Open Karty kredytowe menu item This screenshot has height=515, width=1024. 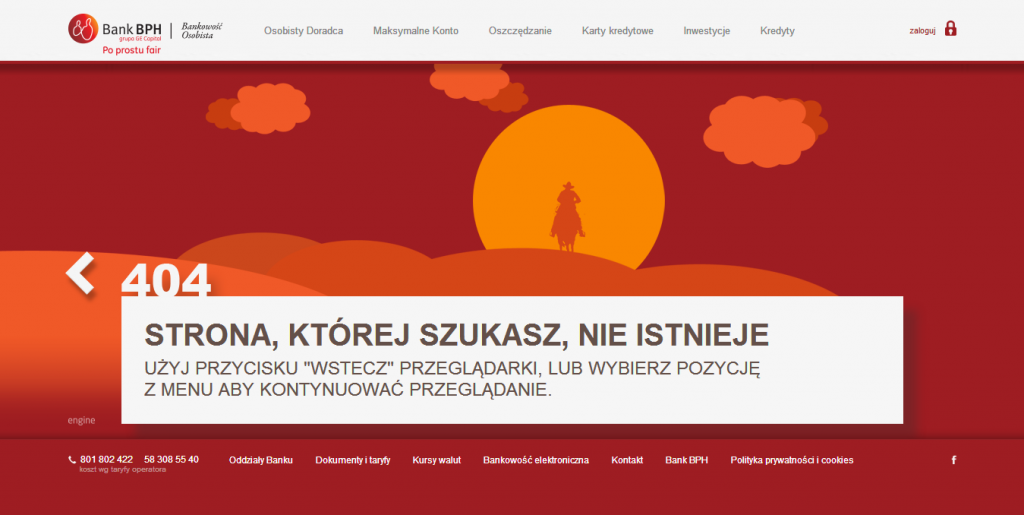[x=617, y=31]
